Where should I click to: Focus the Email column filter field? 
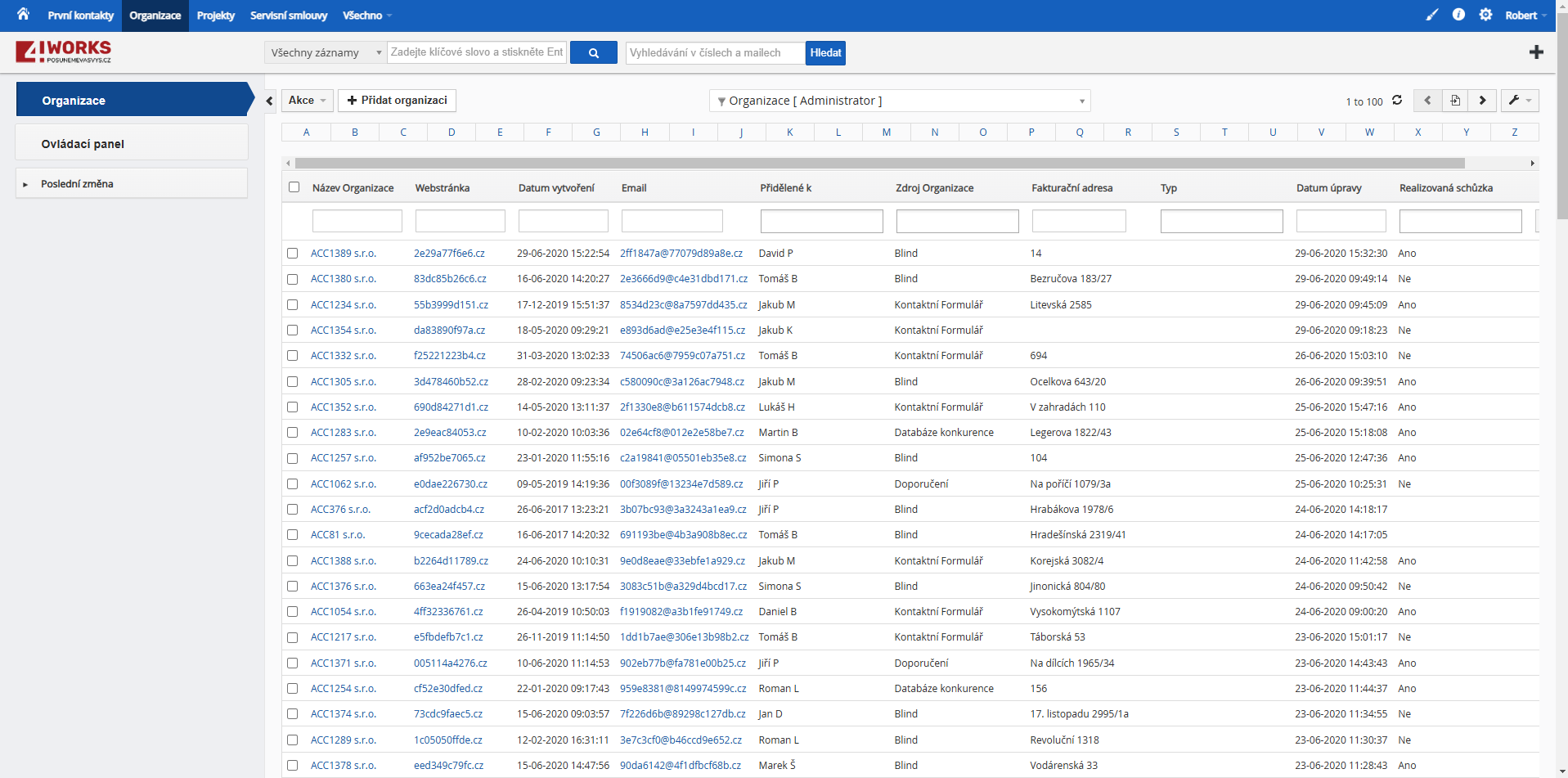(x=672, y=221)
